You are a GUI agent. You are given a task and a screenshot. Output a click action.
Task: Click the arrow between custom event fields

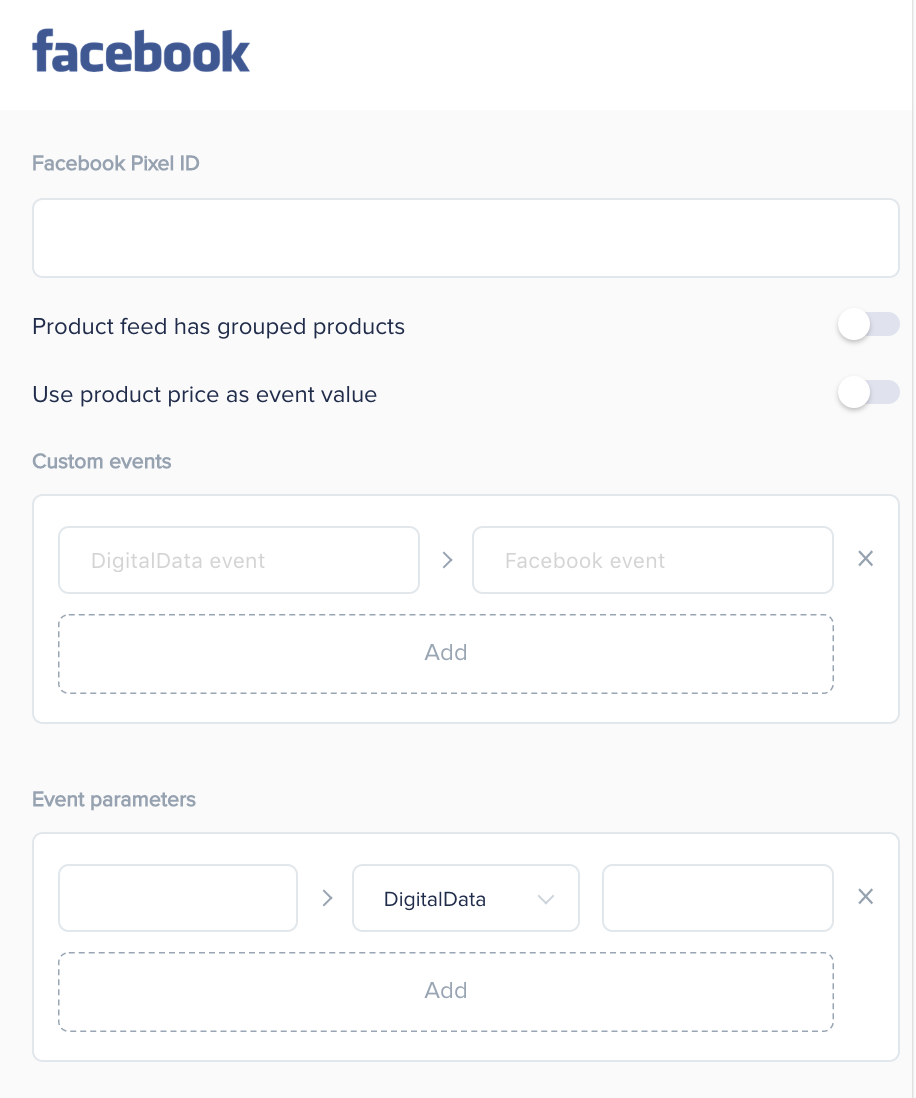click(447, 560)
